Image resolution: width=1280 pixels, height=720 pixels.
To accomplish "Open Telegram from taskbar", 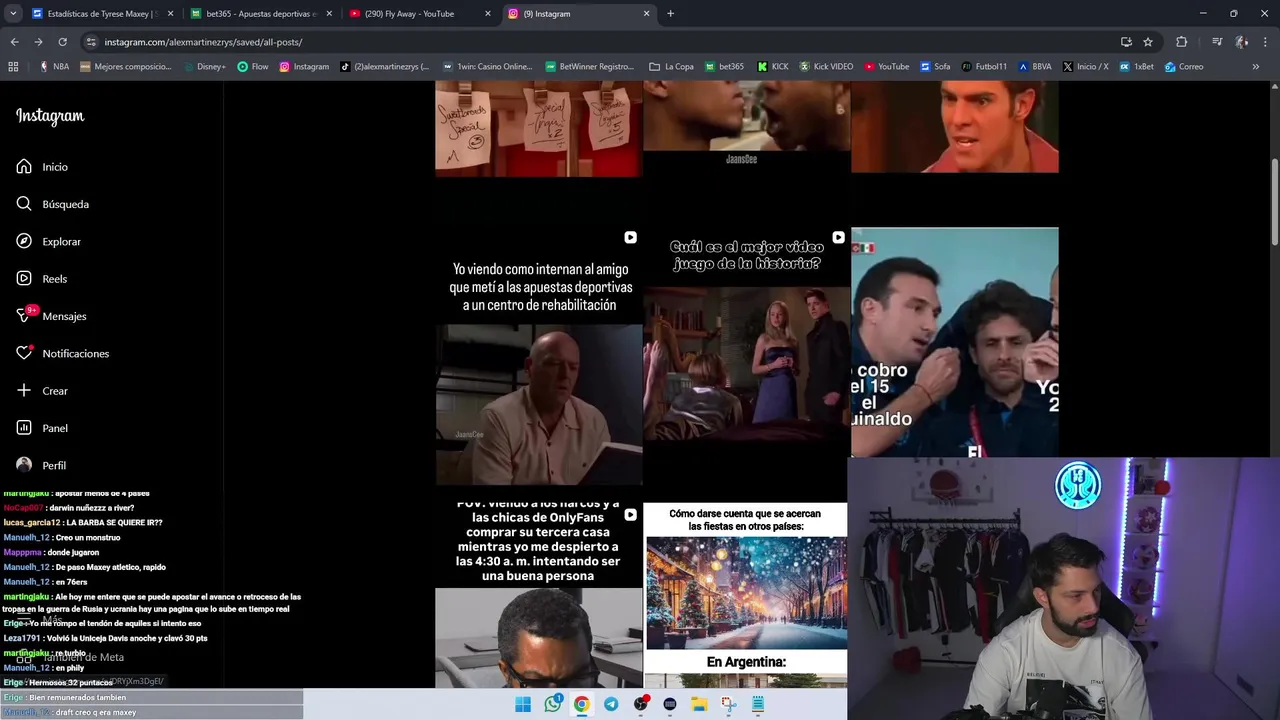I will [x=611, y=704].
